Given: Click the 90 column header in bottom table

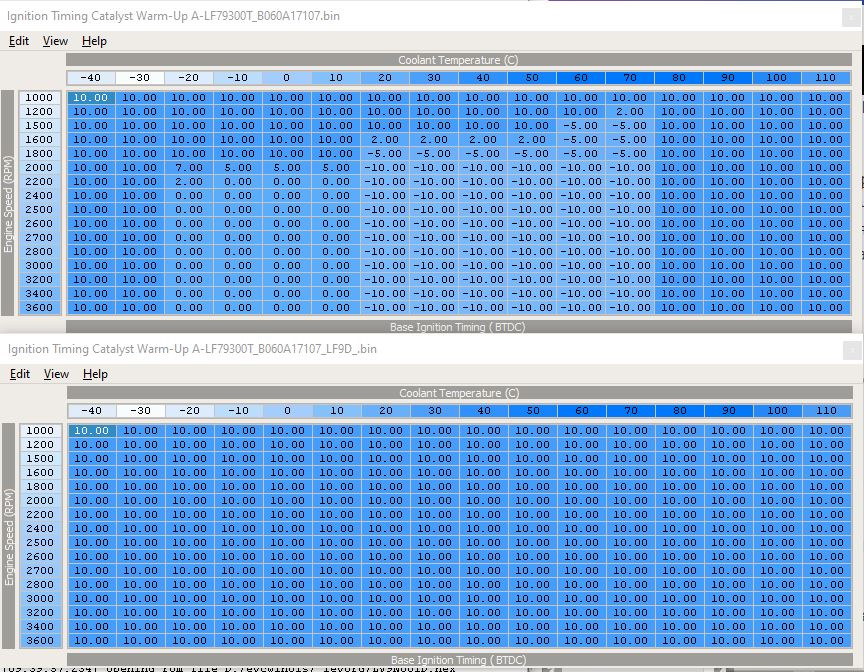Looking at the screenshot, I should point(728,410).
